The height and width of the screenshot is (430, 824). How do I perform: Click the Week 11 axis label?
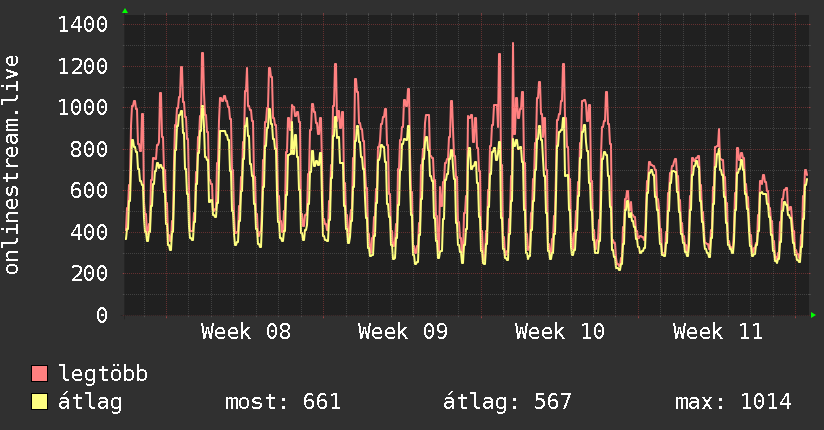717,332
